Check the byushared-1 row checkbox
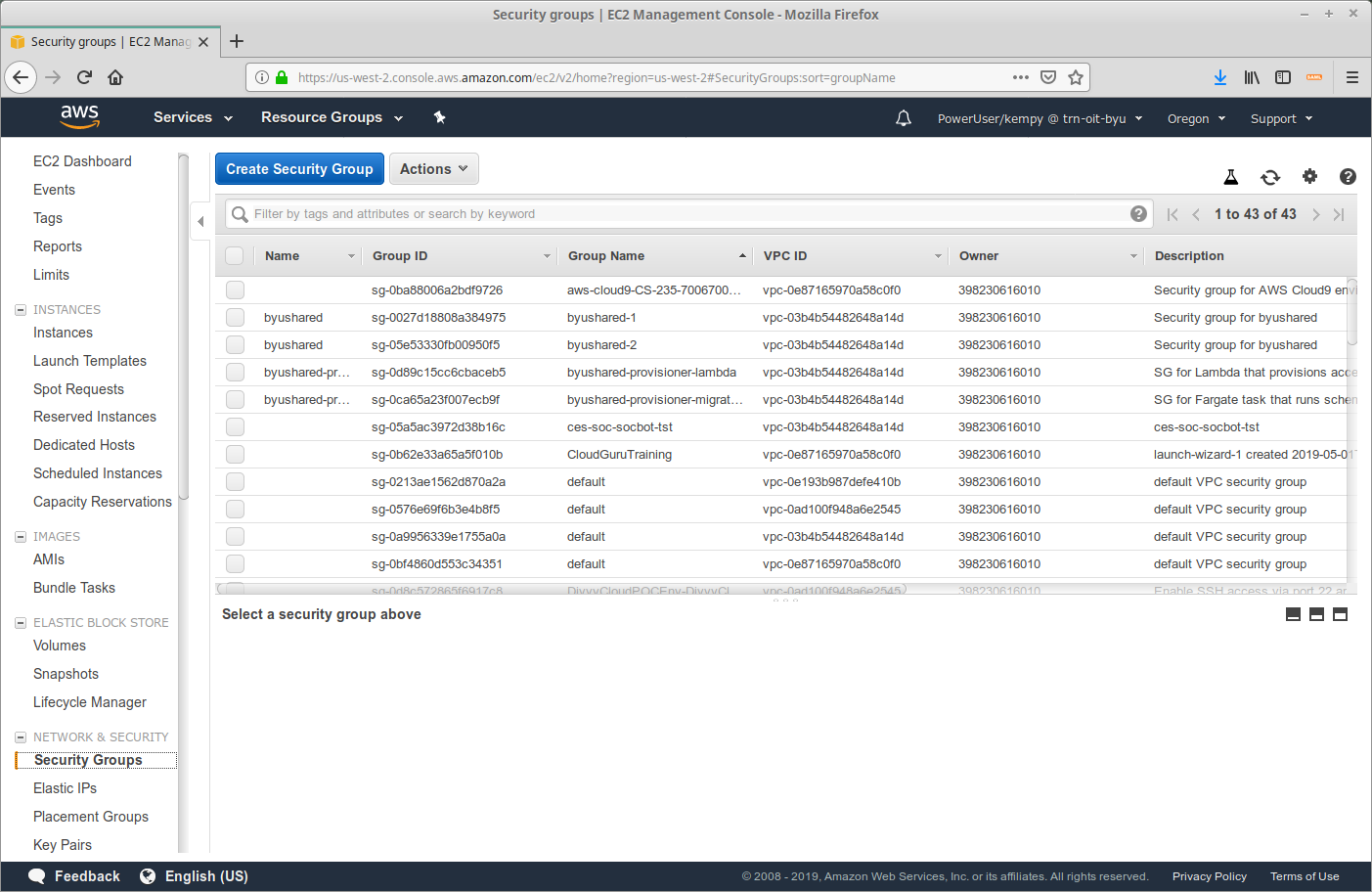 pos(235,318)
